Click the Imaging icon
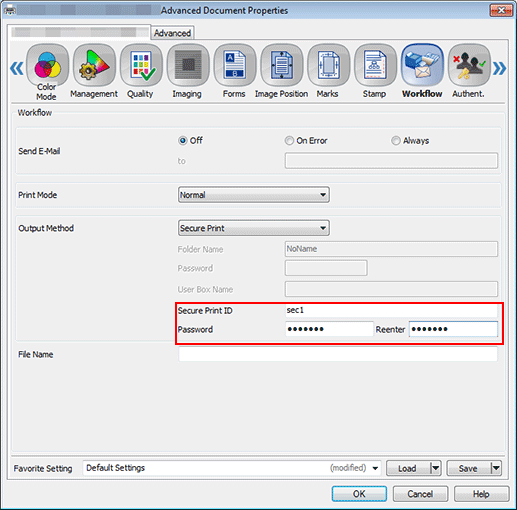The height and width of the screenshot is (510, 517). pos(188,65)
